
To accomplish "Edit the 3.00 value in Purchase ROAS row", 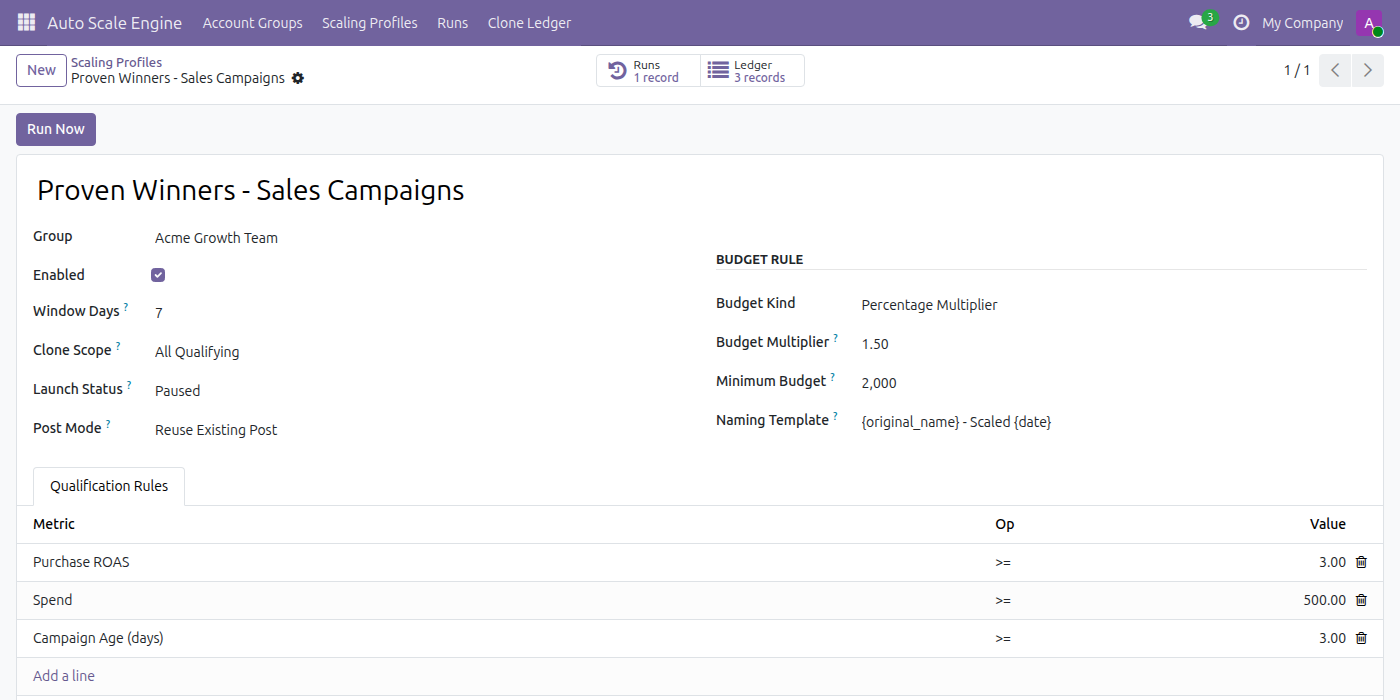I will (x=1332, y=562).
